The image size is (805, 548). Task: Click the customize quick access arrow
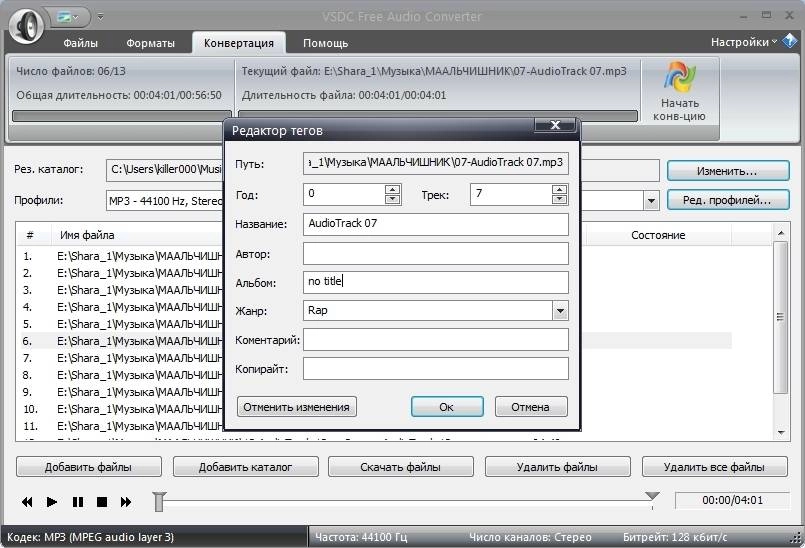(x=101, y=17)
